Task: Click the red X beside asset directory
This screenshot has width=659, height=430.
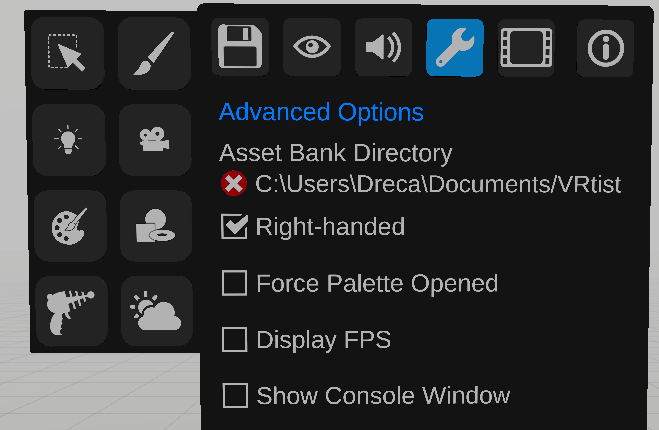Action: tap(234, 183)
